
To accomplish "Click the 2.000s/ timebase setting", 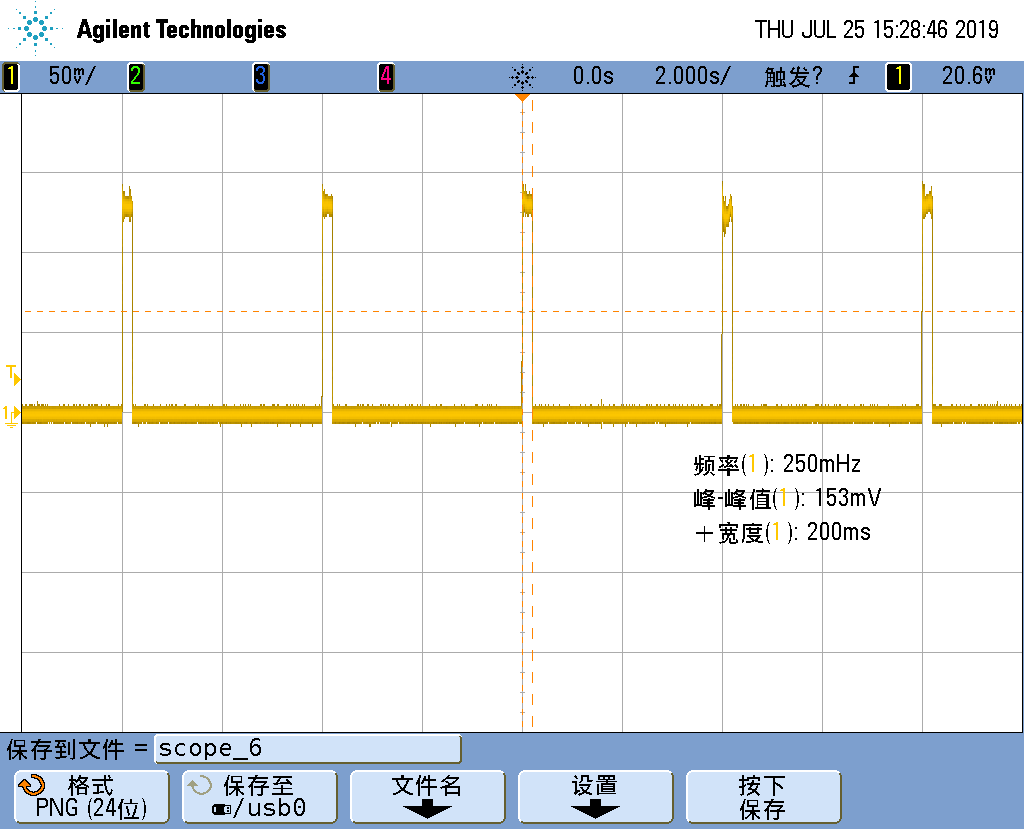I will tap(692, 76).
